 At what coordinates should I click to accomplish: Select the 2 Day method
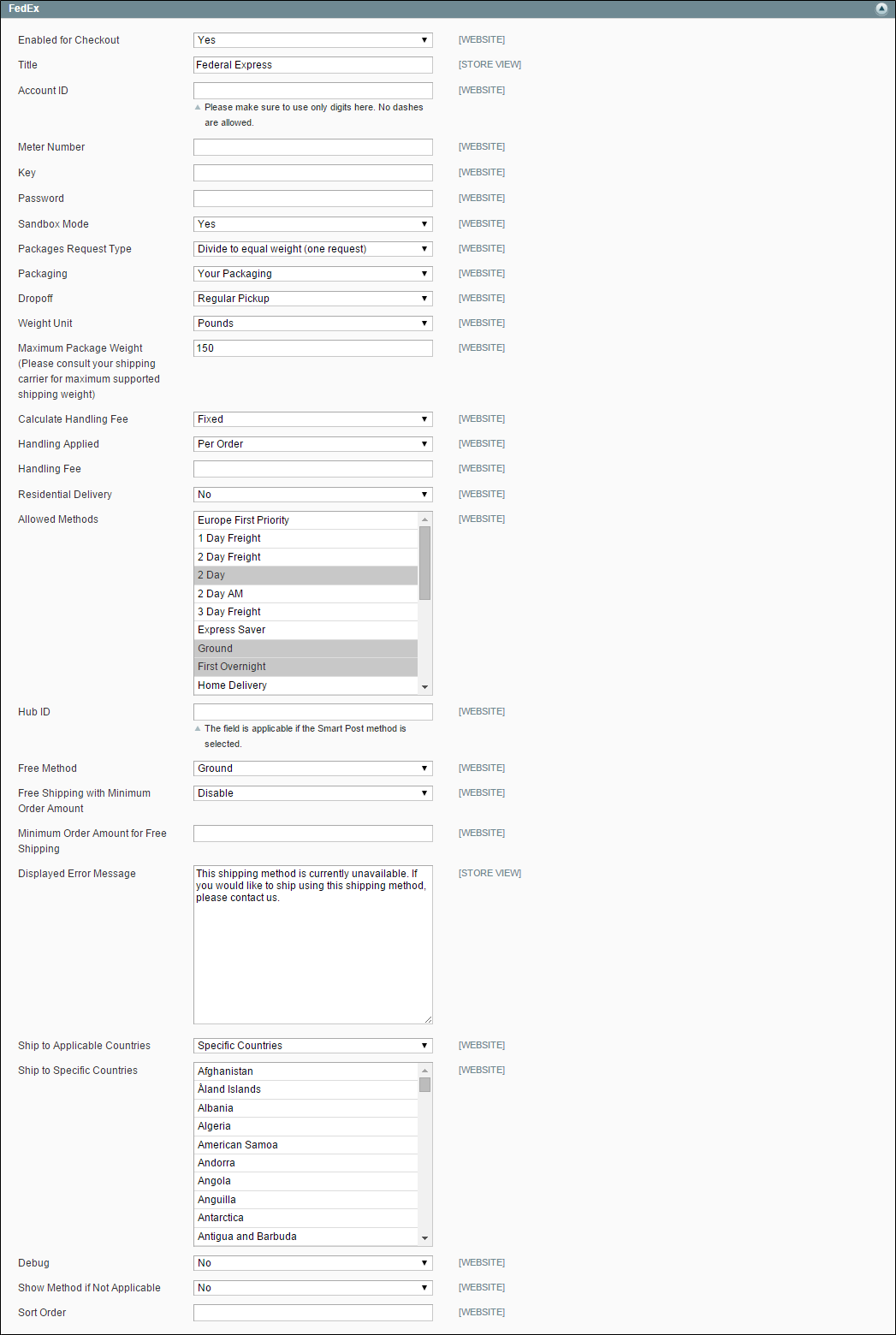(x=306, y=575)
